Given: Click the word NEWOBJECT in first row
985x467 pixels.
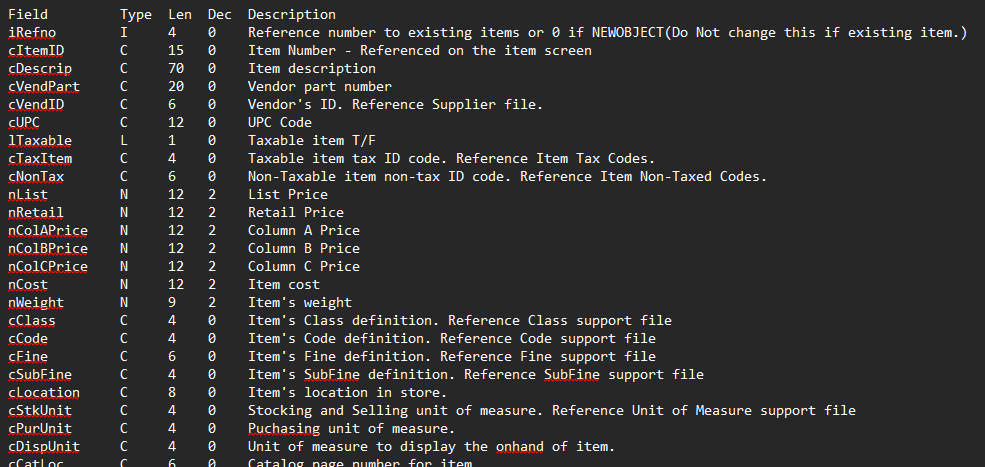Looking at the screenshot, I should point(628,32).
